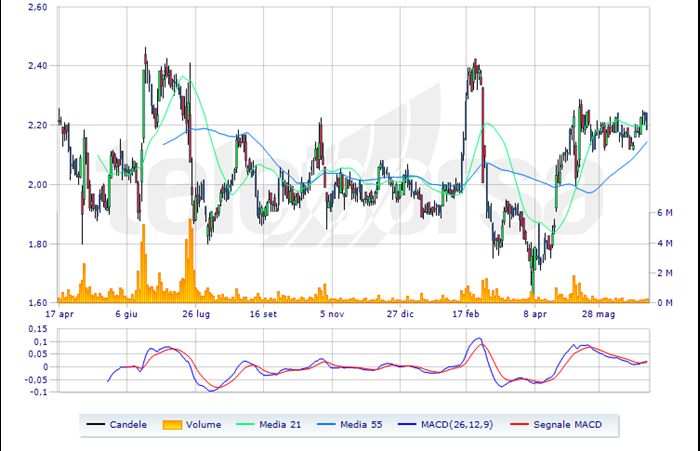Screen dimensions: 700x451
Task: Click the 2,00 price axis label
Action: click(38, 184)
